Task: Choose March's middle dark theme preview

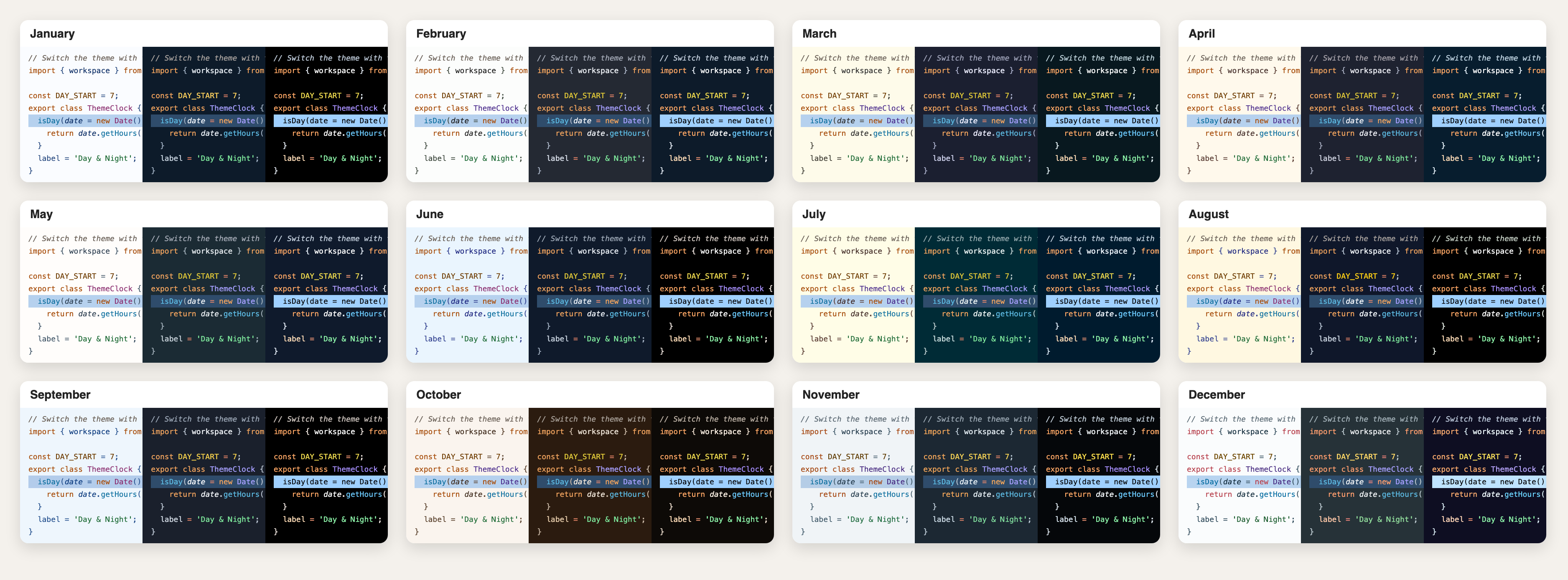Action: [x=976, y=114]
